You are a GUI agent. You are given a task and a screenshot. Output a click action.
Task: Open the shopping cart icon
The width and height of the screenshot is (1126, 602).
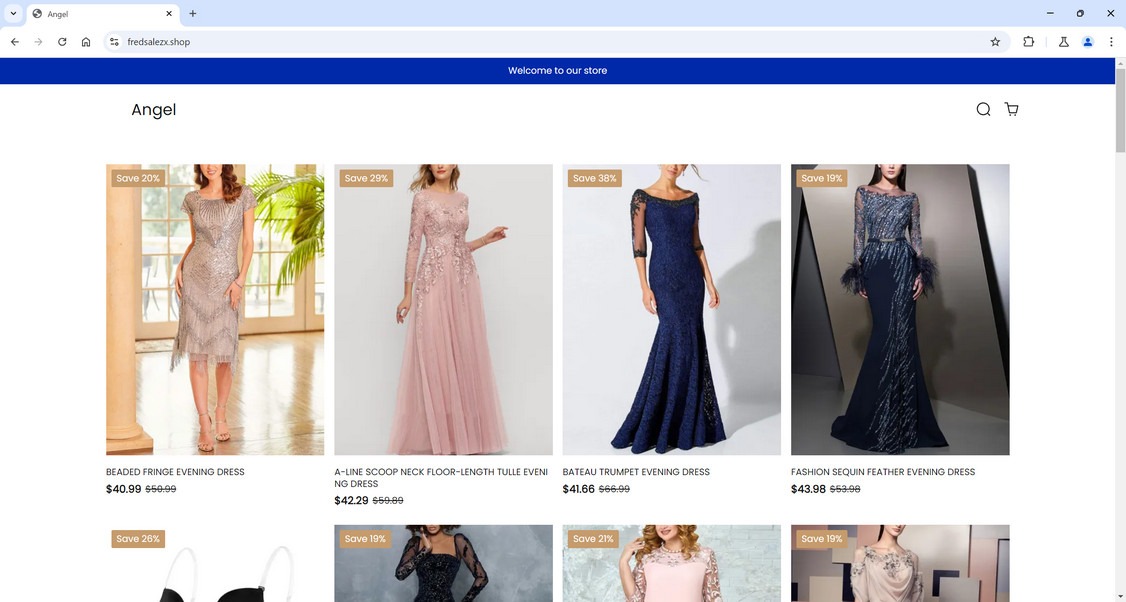(1011, 109)
